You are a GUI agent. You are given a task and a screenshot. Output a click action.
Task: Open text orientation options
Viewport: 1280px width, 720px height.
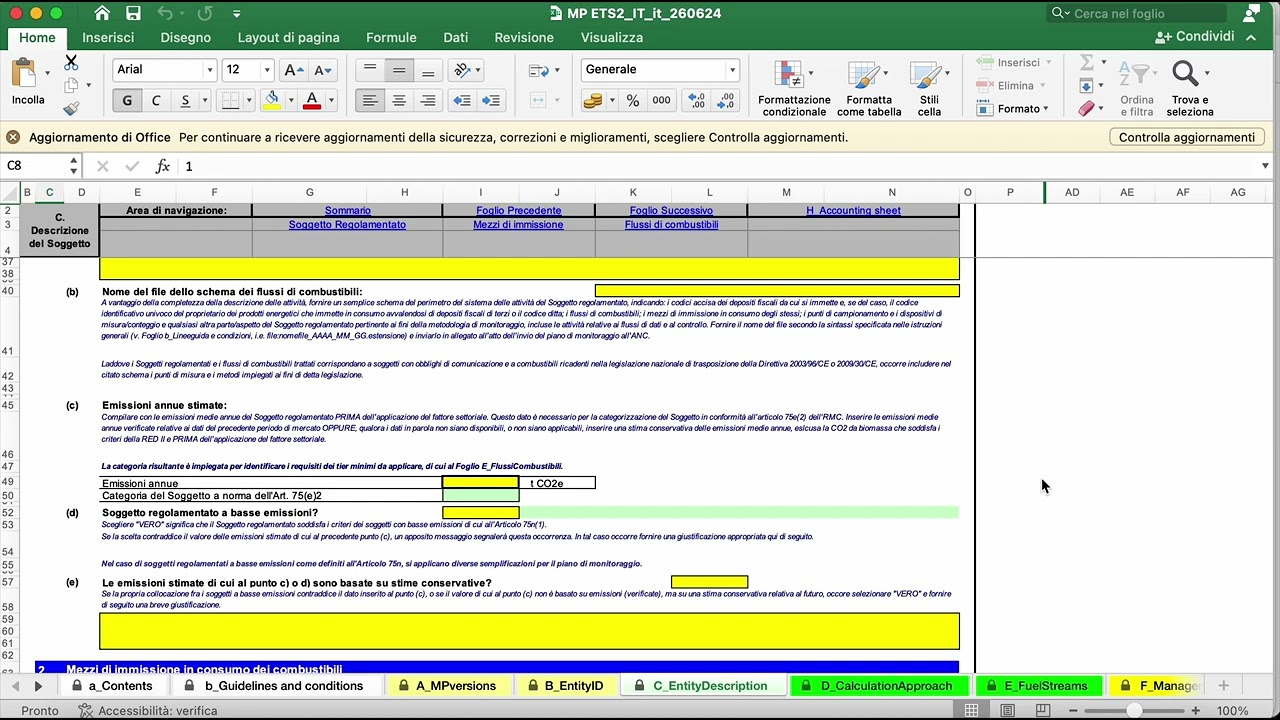tap(462, 70)
